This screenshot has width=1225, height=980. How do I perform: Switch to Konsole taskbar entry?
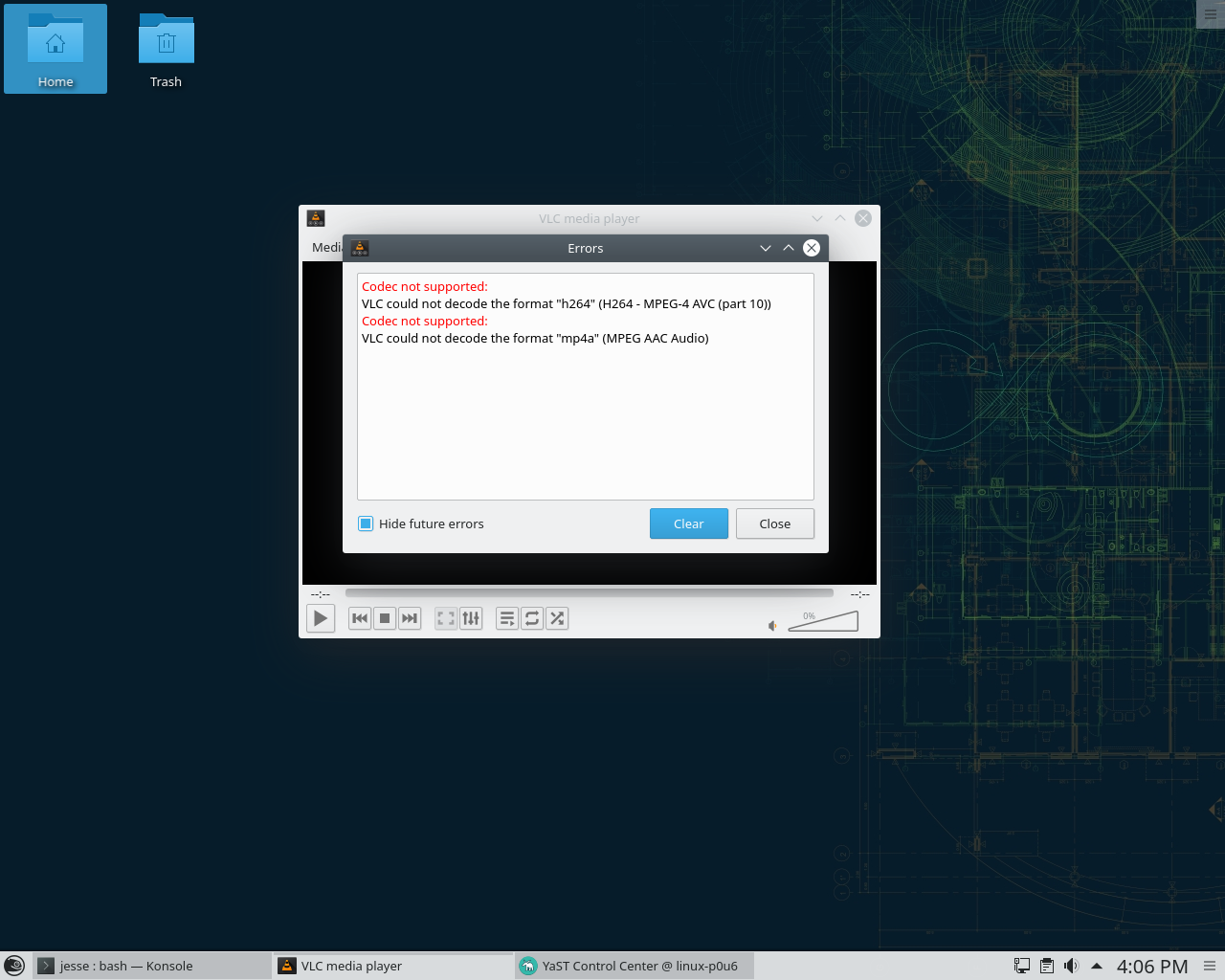coord(152,966)
